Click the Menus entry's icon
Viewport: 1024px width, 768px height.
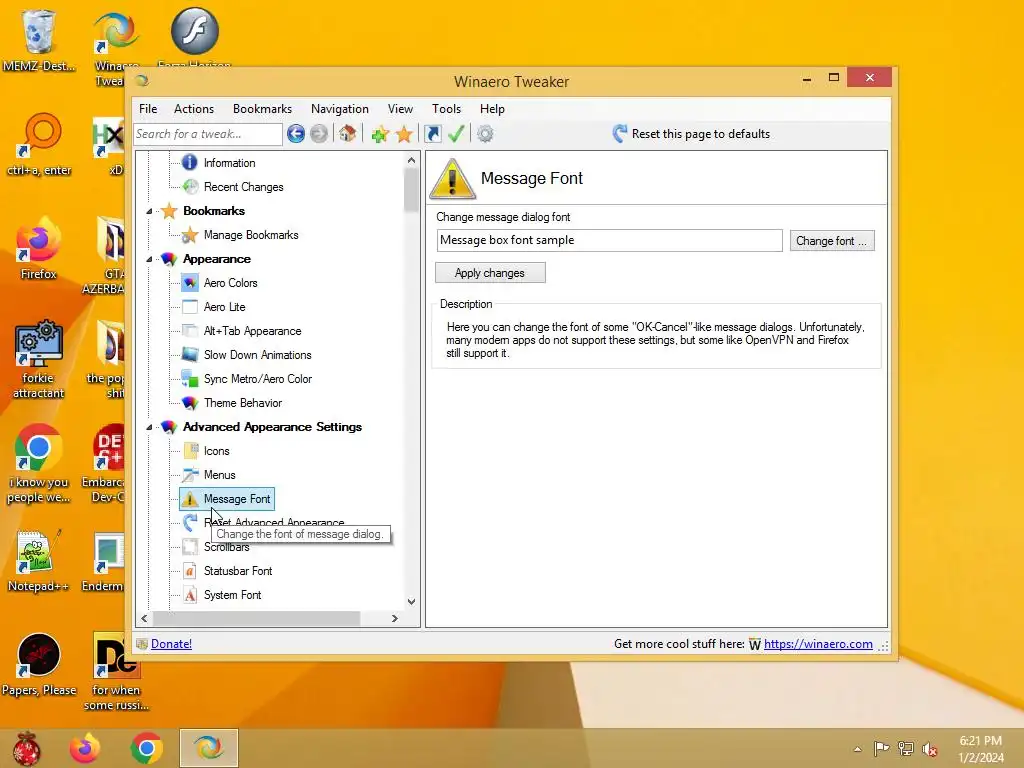pyautogui.click(x=190, y=475)
